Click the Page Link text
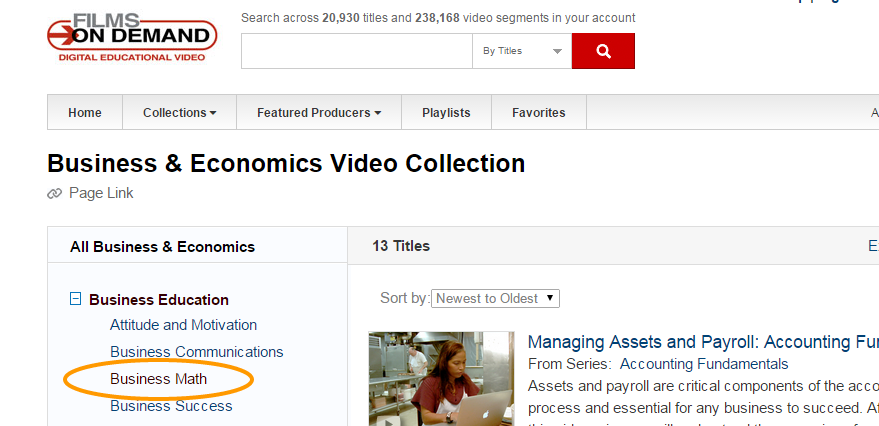The width and height of the screenshot is (879, 426). click(x=101, y=193)
